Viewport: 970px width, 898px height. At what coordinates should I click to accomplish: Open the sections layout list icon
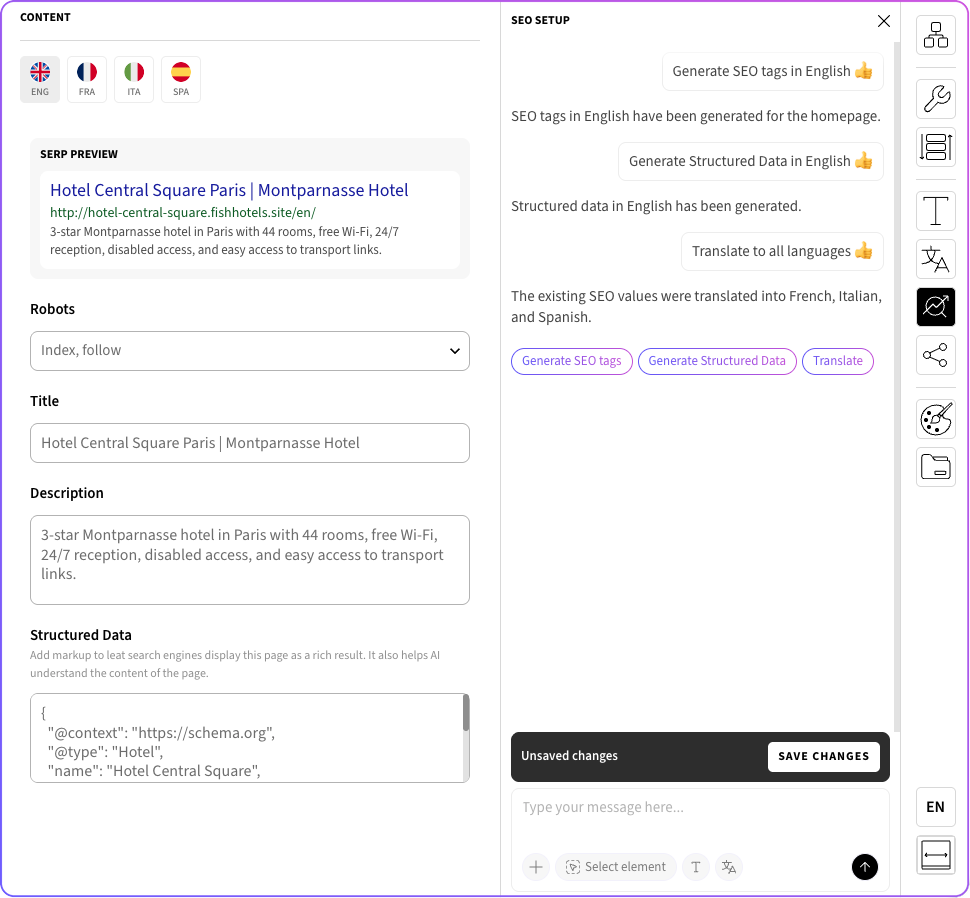(935, 147)
